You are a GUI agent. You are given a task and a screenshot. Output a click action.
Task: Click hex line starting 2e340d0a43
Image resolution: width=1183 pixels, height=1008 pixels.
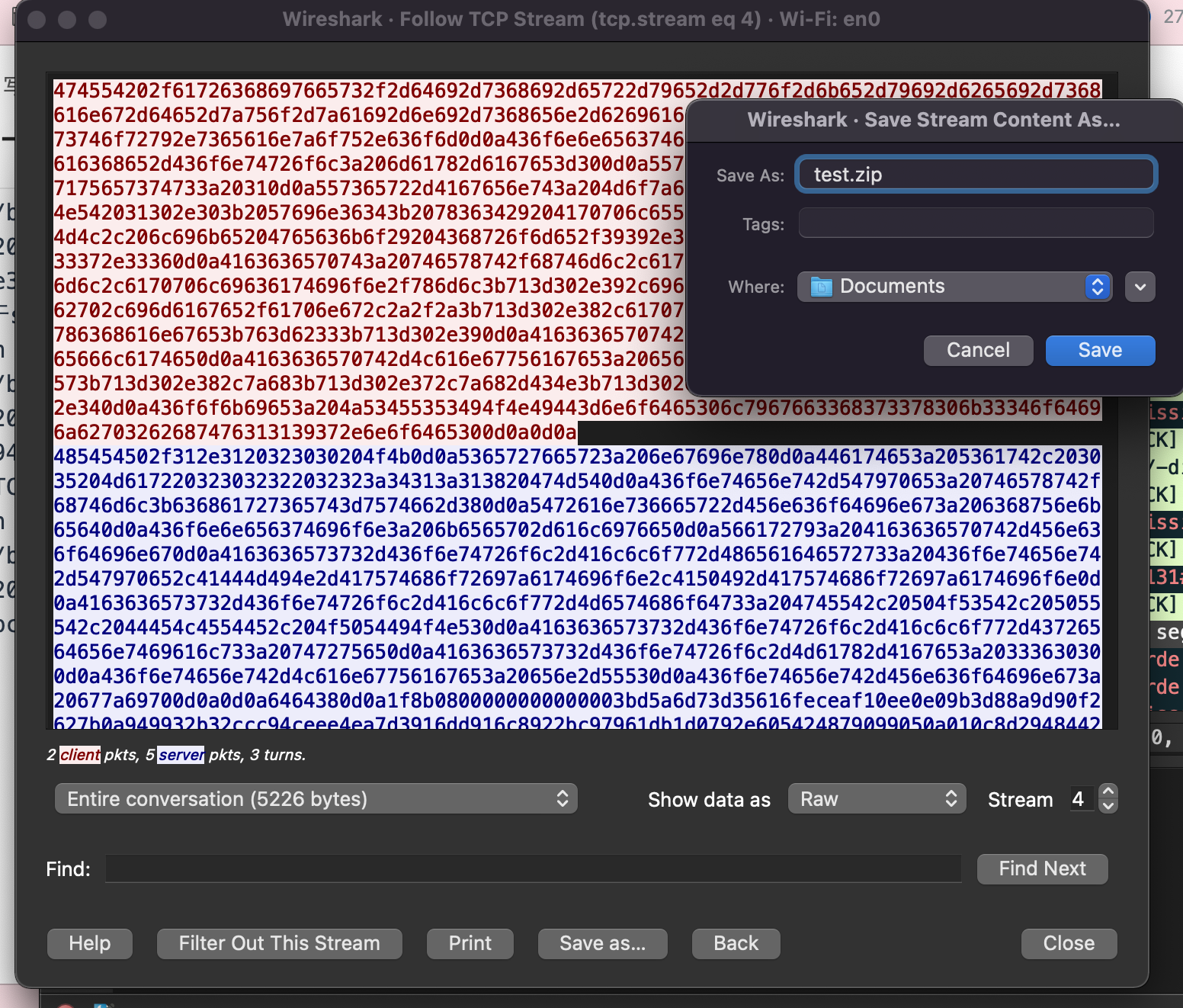577,408
